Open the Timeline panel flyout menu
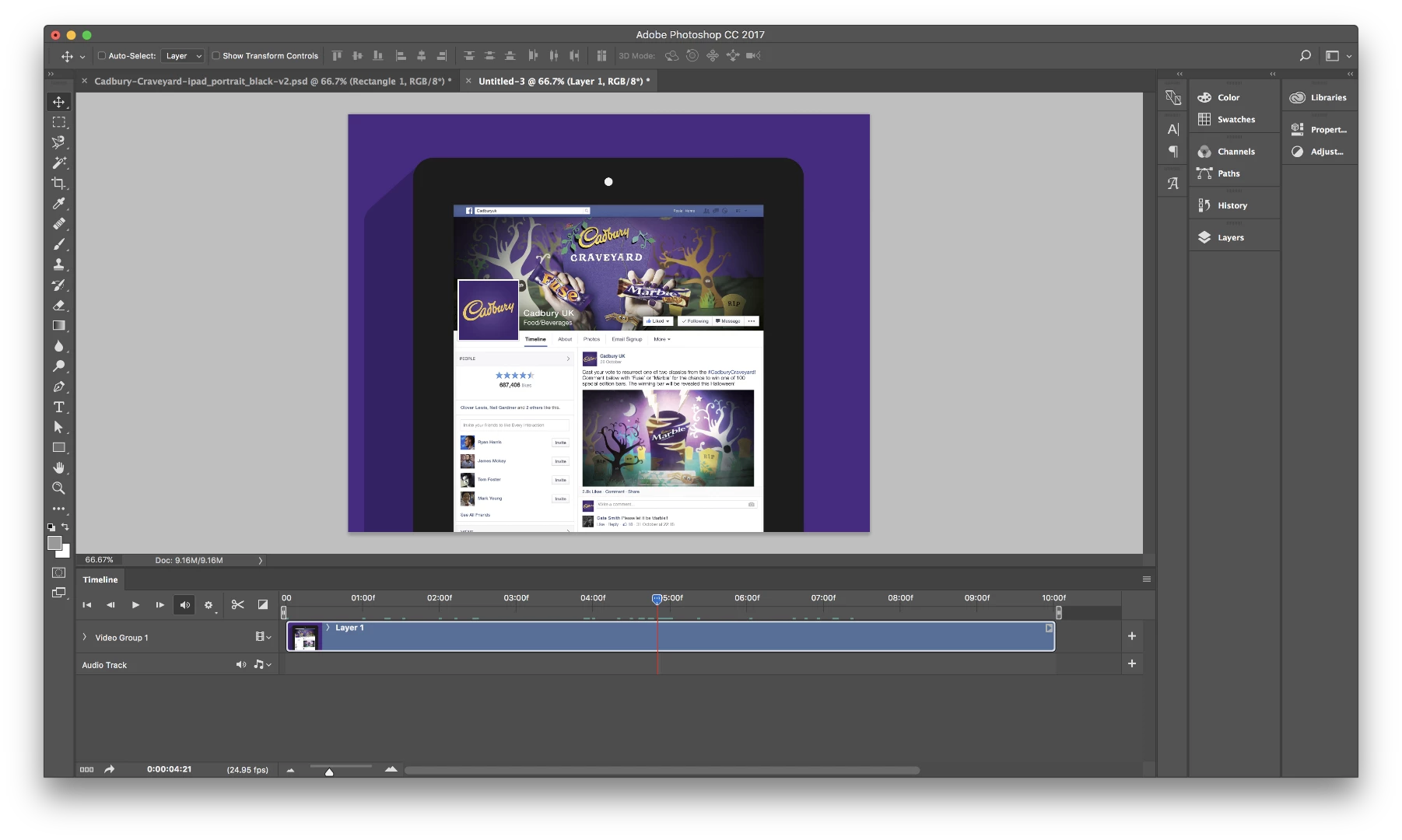 pos(1146,579)
